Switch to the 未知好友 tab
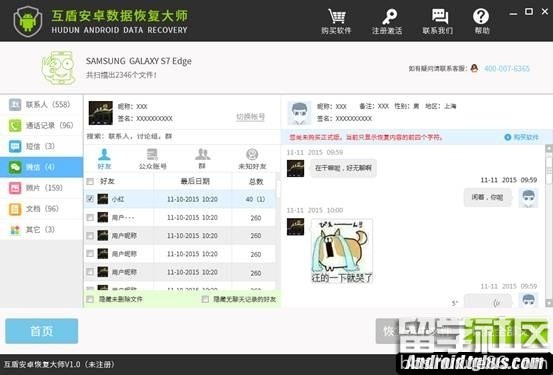Image resolution: width=553 pixels, height=375 pixels. point(252,159)
